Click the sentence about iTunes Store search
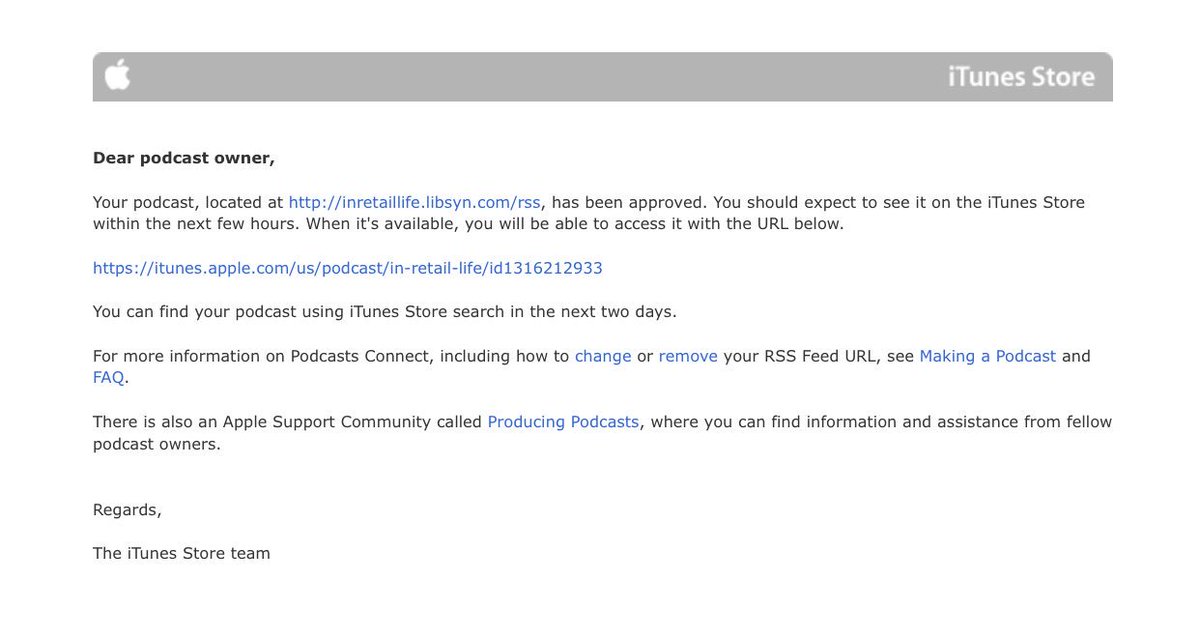The width and height of the screenshot is (1200, 639). [x=385, y=312]
